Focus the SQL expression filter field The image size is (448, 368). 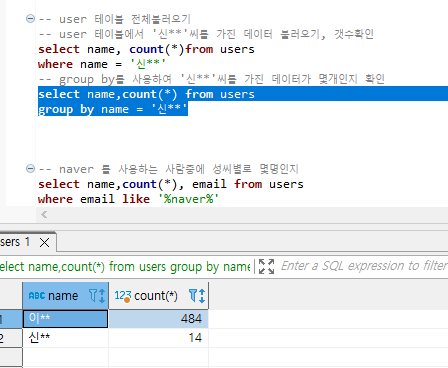364,266
